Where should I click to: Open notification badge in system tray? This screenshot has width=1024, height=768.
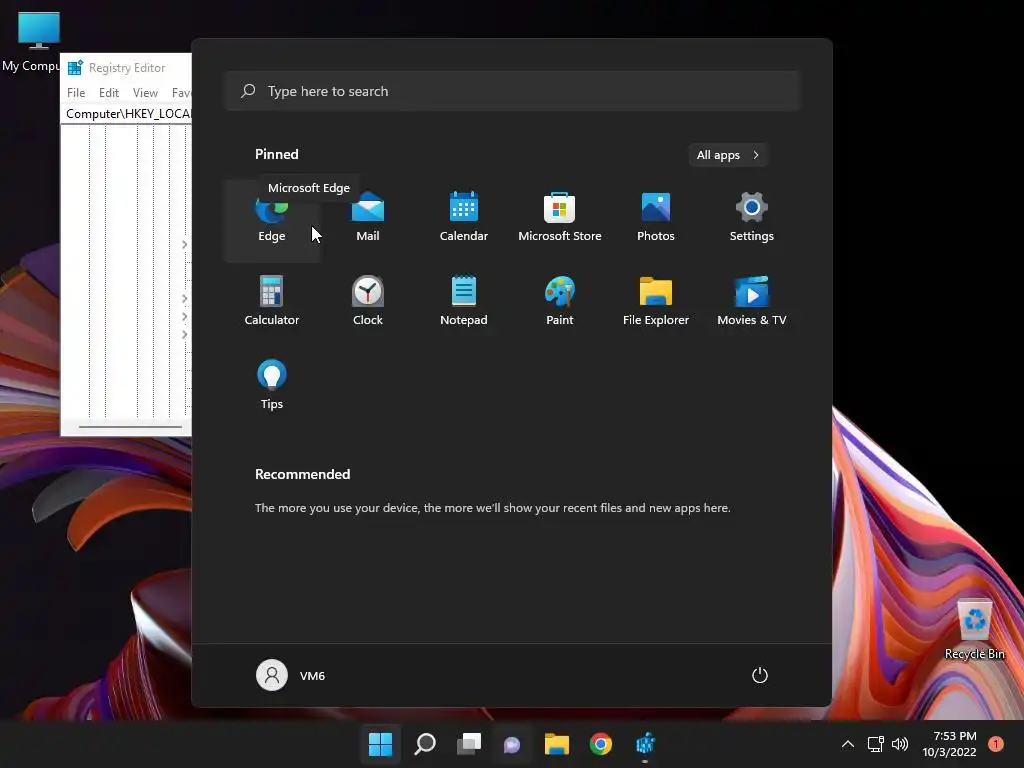click(996, 744)
